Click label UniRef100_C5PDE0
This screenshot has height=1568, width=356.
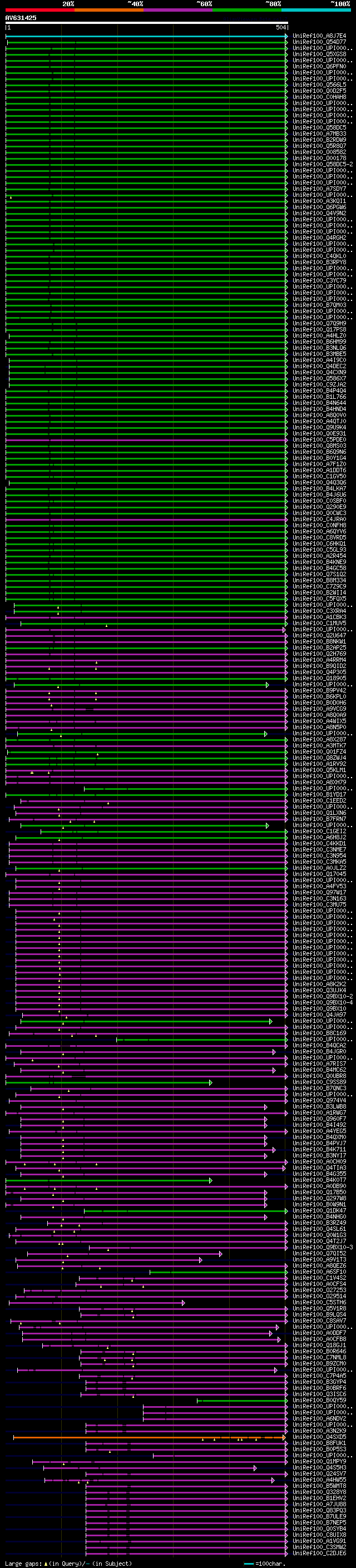[x=319, y=439]
